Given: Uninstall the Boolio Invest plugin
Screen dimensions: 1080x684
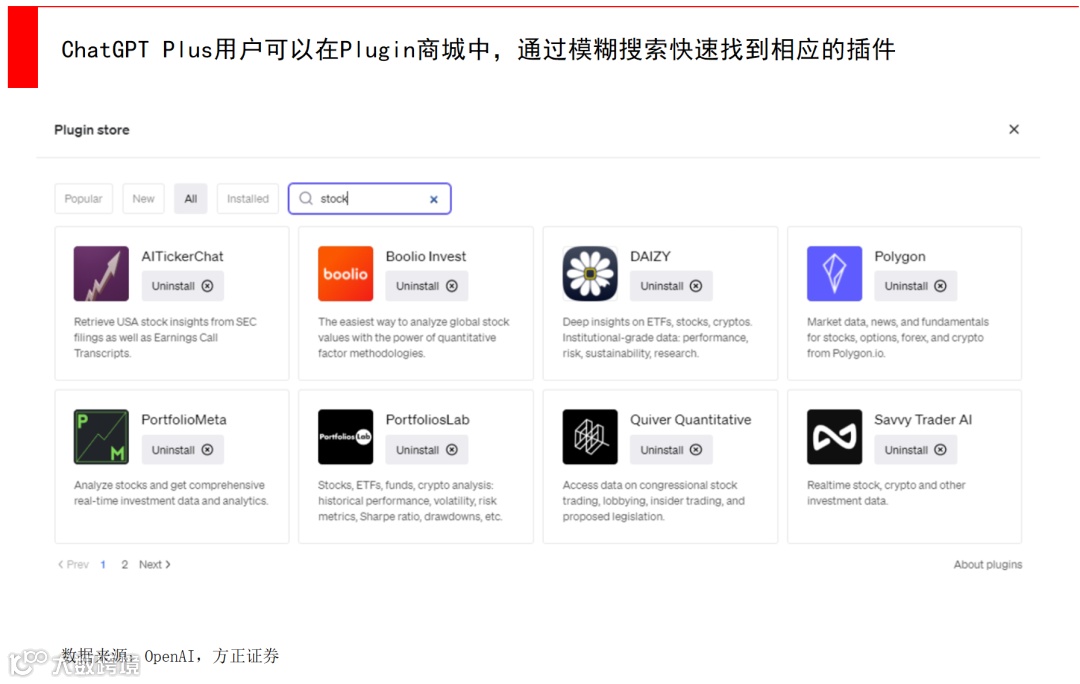Looking at the screenshot, I should coord(426,286).
